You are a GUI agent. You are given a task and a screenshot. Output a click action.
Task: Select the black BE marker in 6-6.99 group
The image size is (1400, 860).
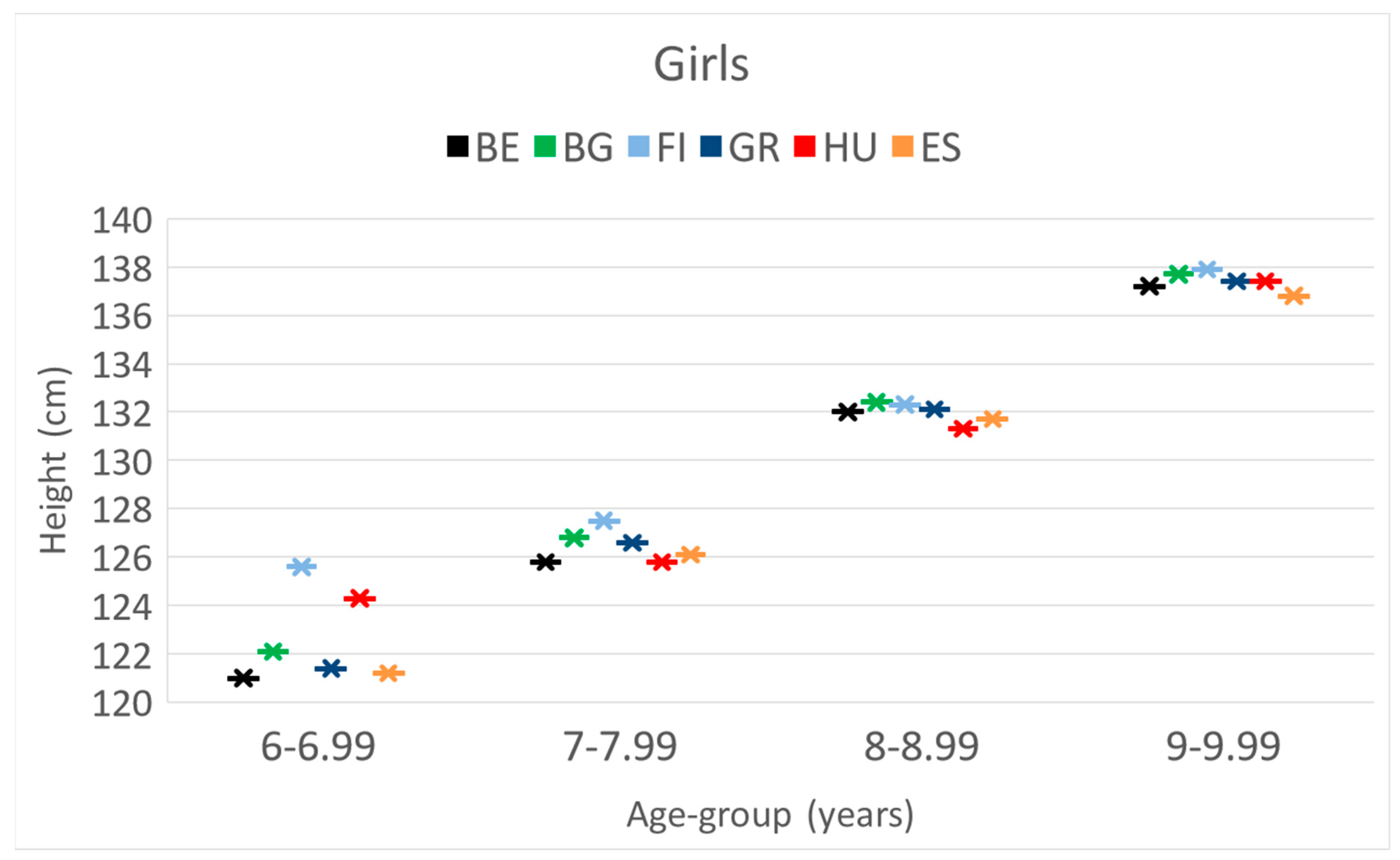(x=244, y=678)
